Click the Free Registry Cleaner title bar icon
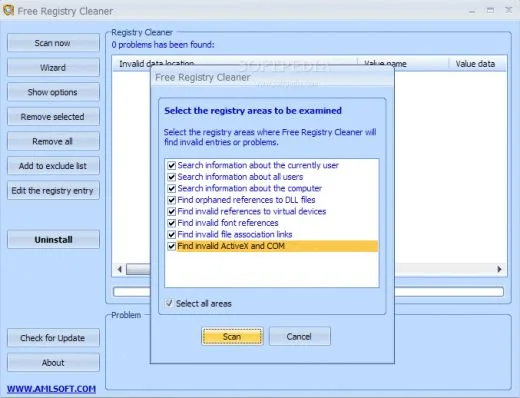This screenshot has width=520, height=398. click(x=8, y=10)
